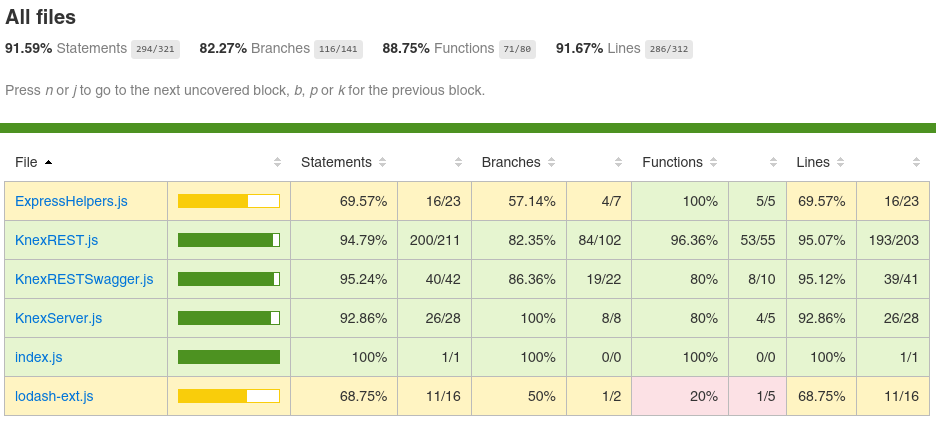Click KnexREST.js functions count 53/55

[758, 240]
